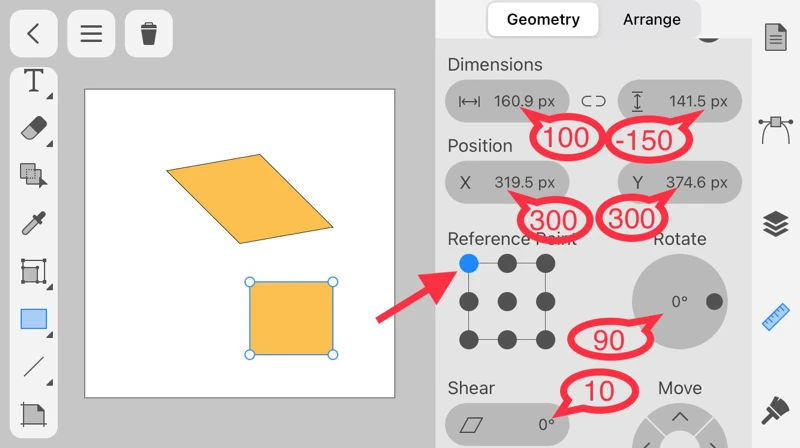Toggle the aspect ratio link lock
Viewport: 800px width, 448px height.
pos(594,101)
